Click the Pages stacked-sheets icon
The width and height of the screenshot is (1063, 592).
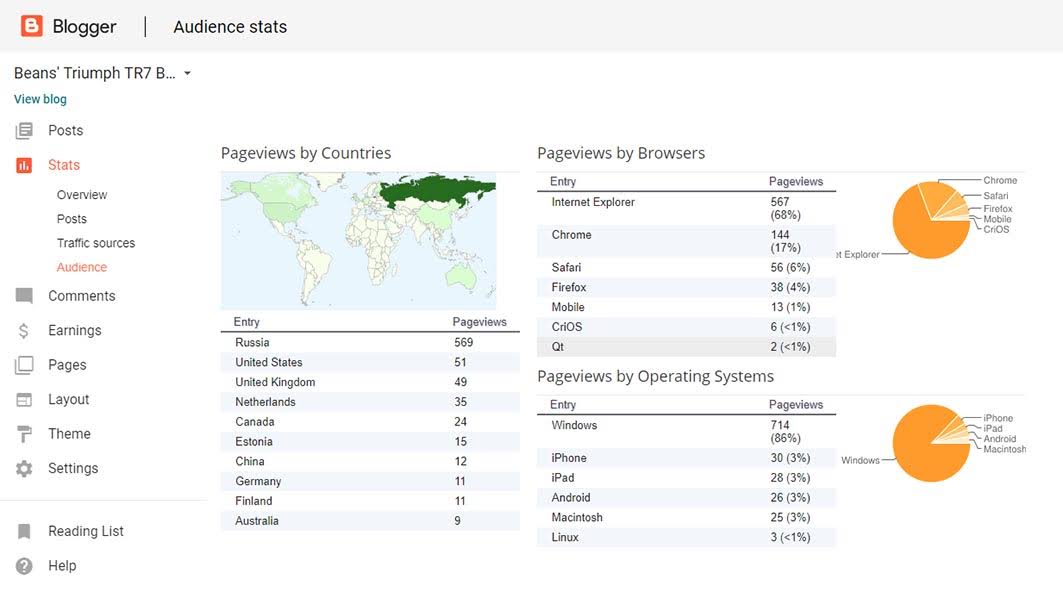24,365
